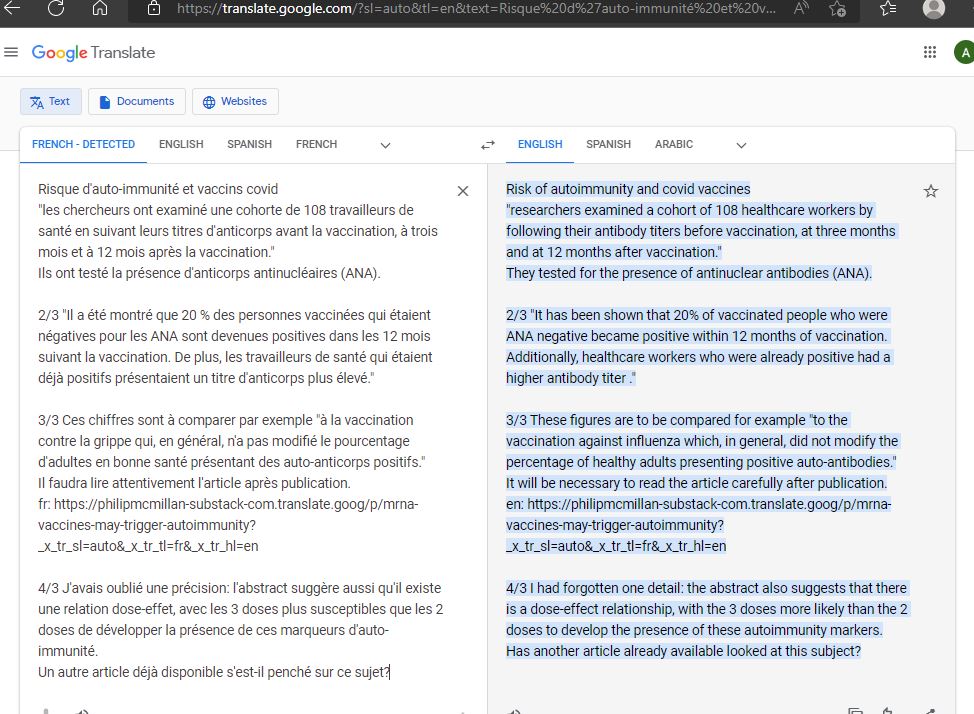Open Google account avatar 'A'

964,53
